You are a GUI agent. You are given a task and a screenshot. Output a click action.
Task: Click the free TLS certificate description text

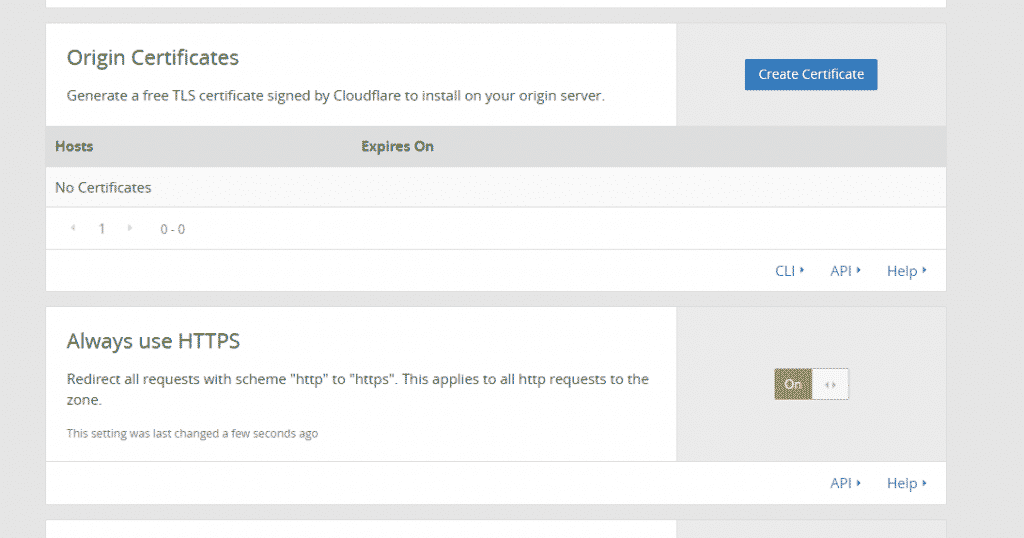[x=335, y=96]
